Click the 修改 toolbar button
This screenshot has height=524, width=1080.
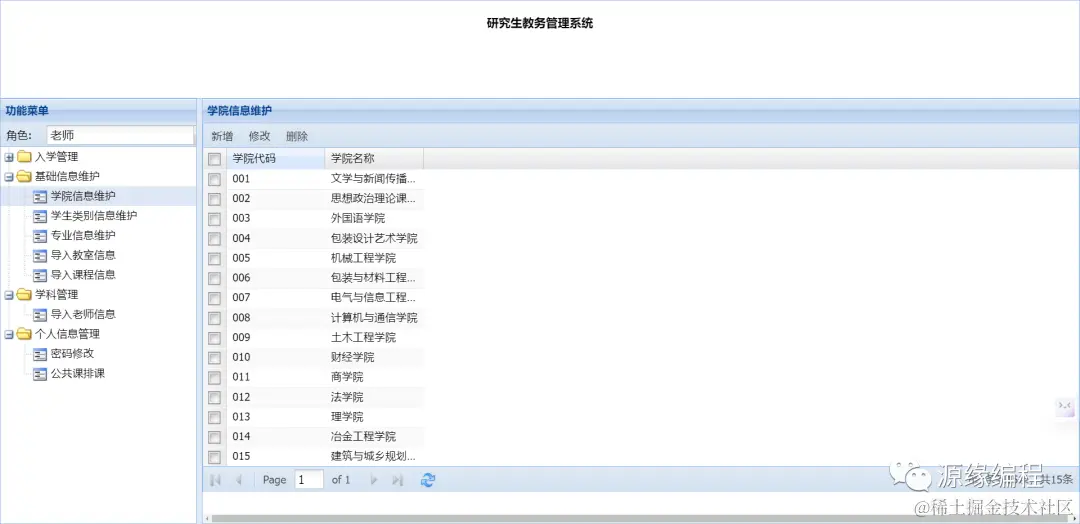260,136
